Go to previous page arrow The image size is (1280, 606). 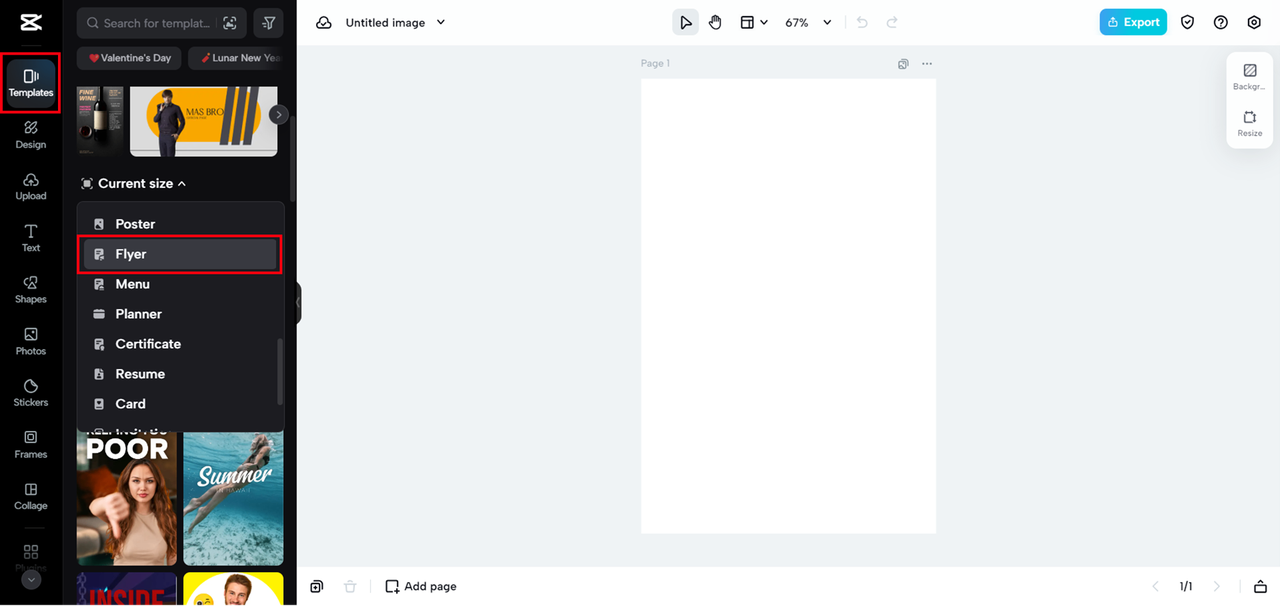coord(1156,586)
